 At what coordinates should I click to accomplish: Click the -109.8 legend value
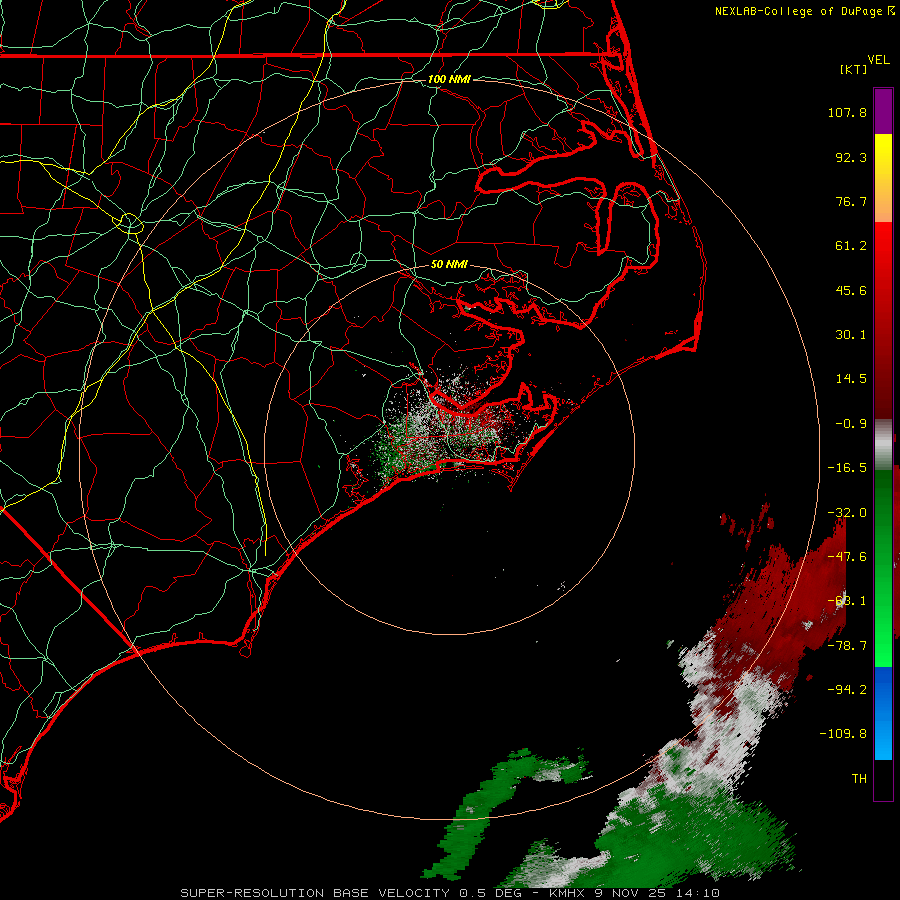coord(843,734)
